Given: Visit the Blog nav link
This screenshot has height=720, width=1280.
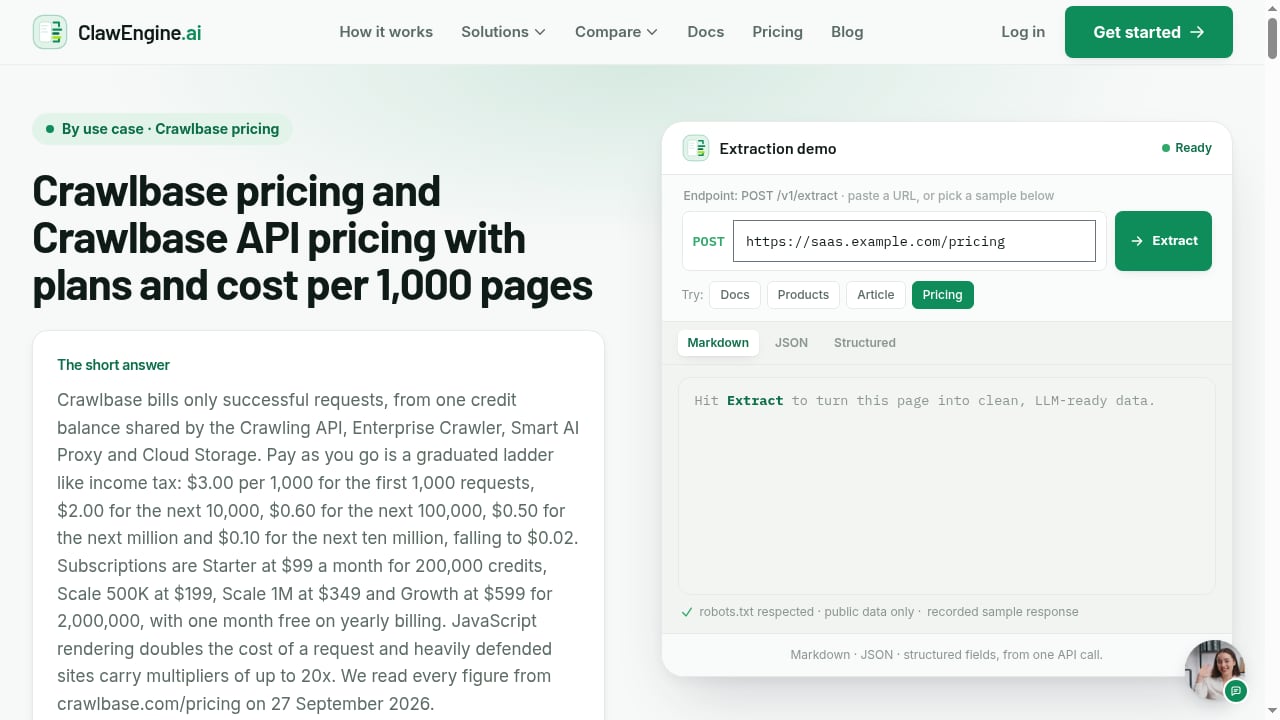Looking at the screenshot, I should [x=847, y=32].
